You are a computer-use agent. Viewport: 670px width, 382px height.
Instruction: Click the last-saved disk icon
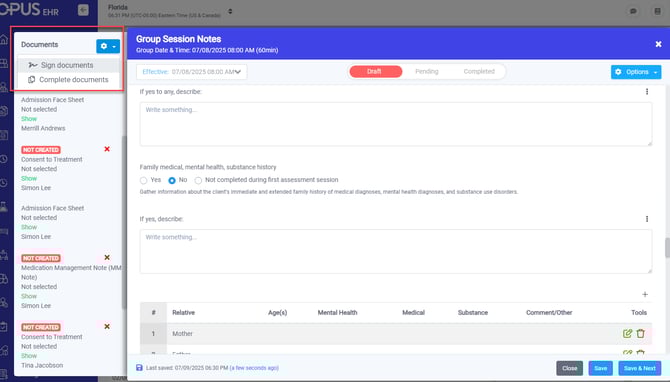[x=139, y=367]
